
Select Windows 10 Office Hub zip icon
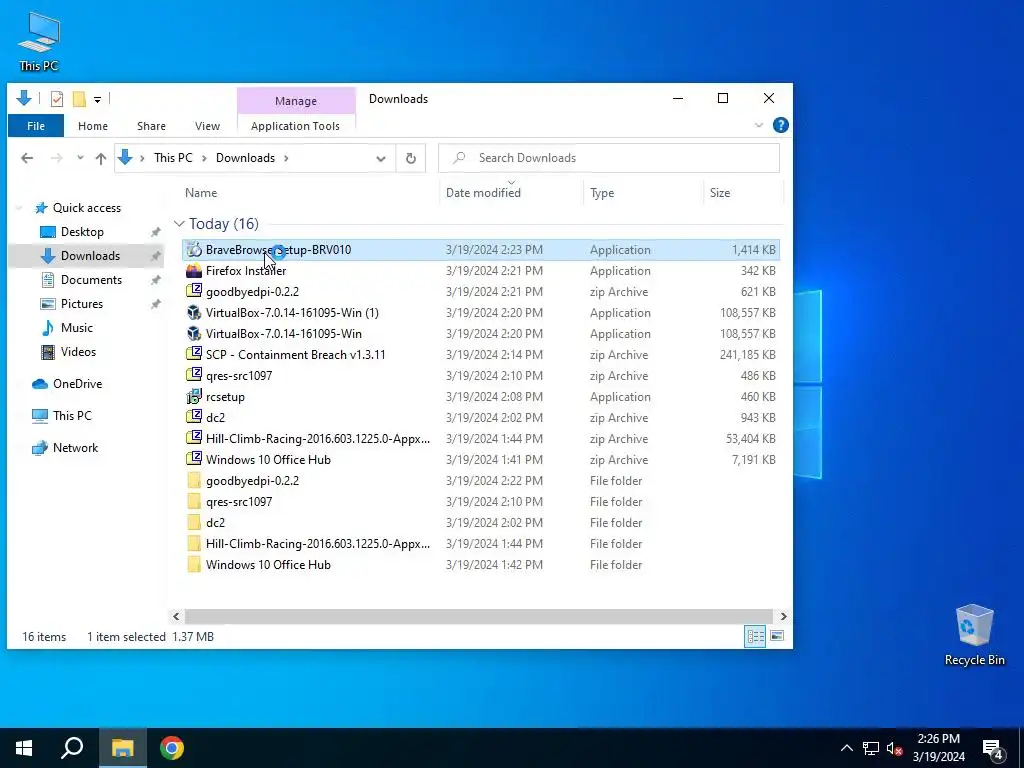click(194, 459)
